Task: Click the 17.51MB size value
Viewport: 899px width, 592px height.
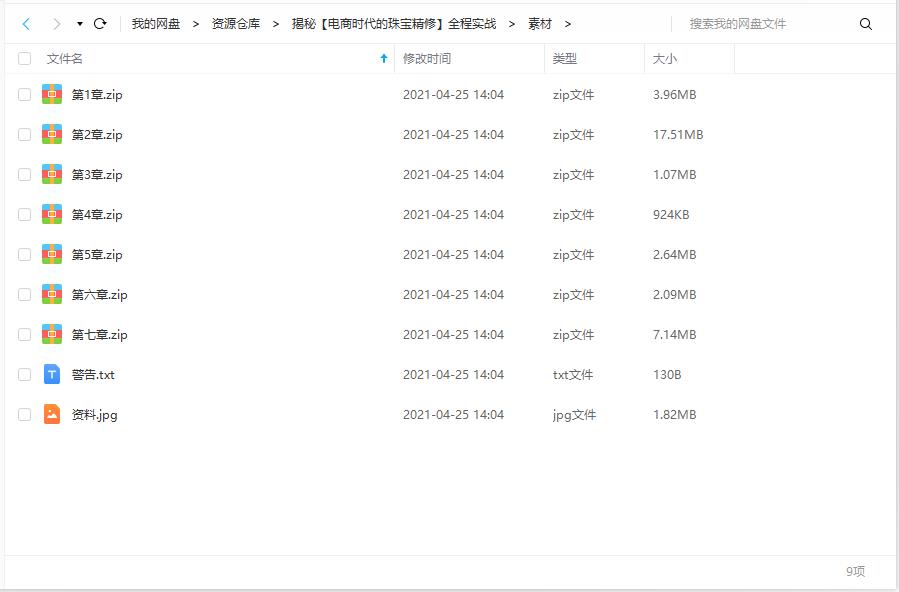Action: (x=678, y=135)
